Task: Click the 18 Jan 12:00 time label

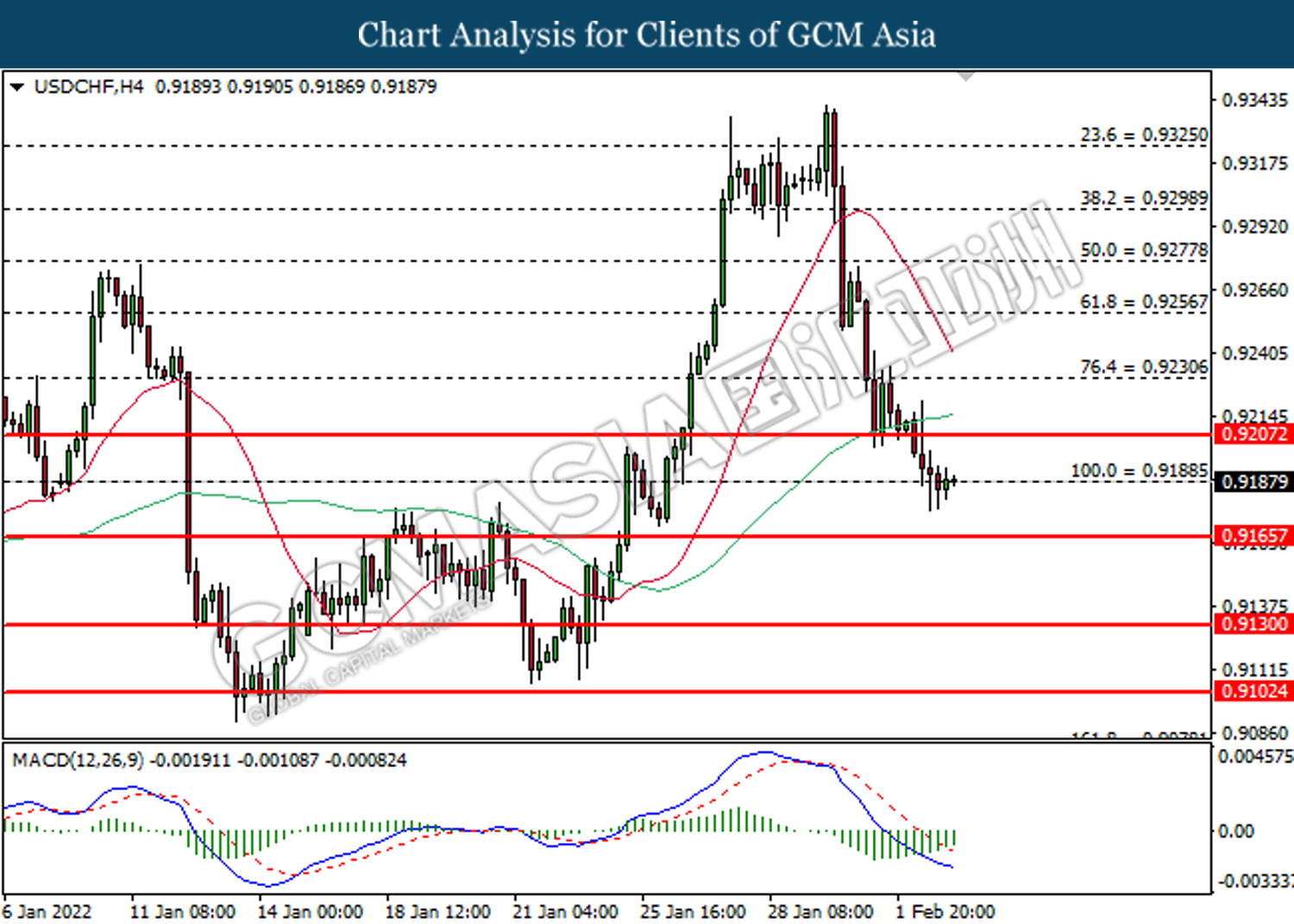Action: click(x=437, y=912)
